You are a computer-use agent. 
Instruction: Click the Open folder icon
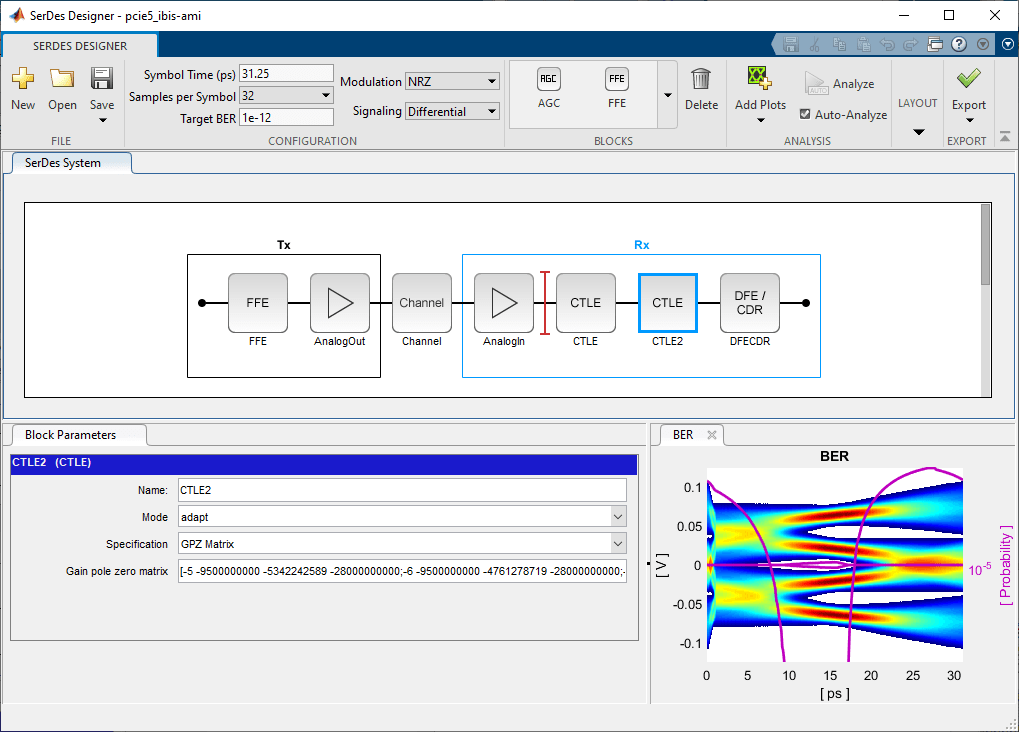62,80
